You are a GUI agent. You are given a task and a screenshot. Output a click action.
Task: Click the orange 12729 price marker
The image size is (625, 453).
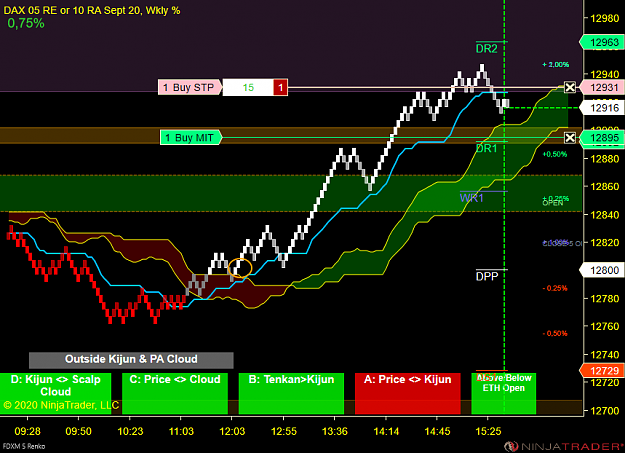[601, 370]
